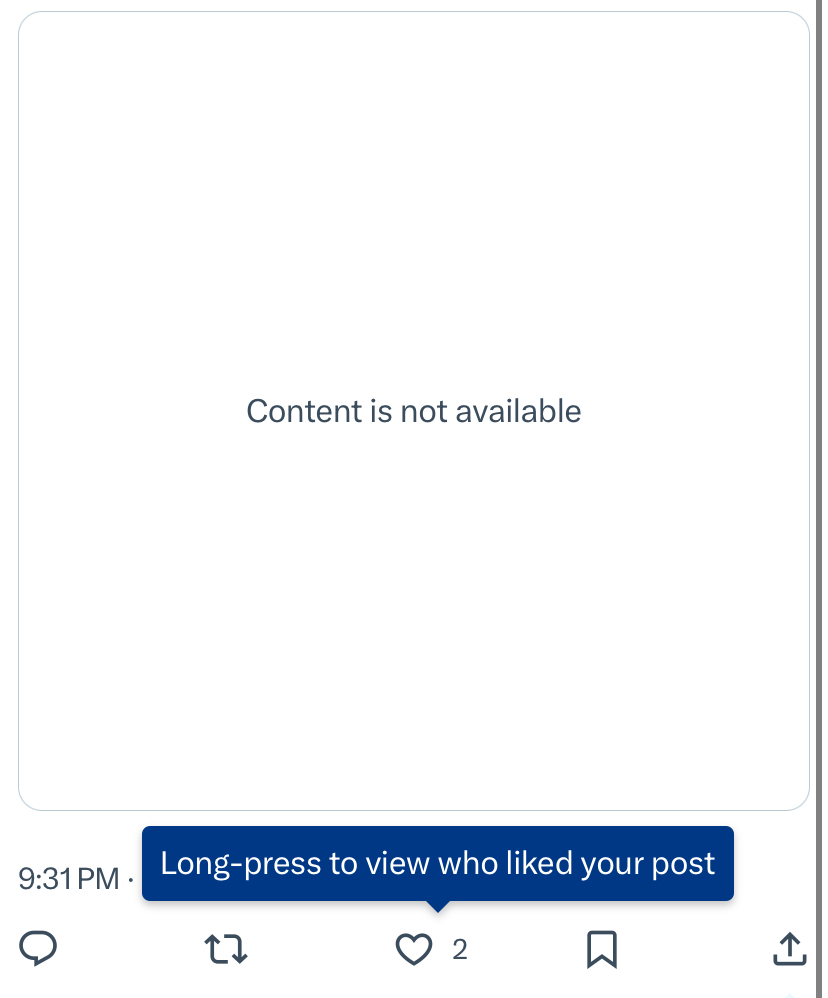This screenshot has width=828, height=998.
Task: Expand share options from the share icon
Action: pos(789,948)
